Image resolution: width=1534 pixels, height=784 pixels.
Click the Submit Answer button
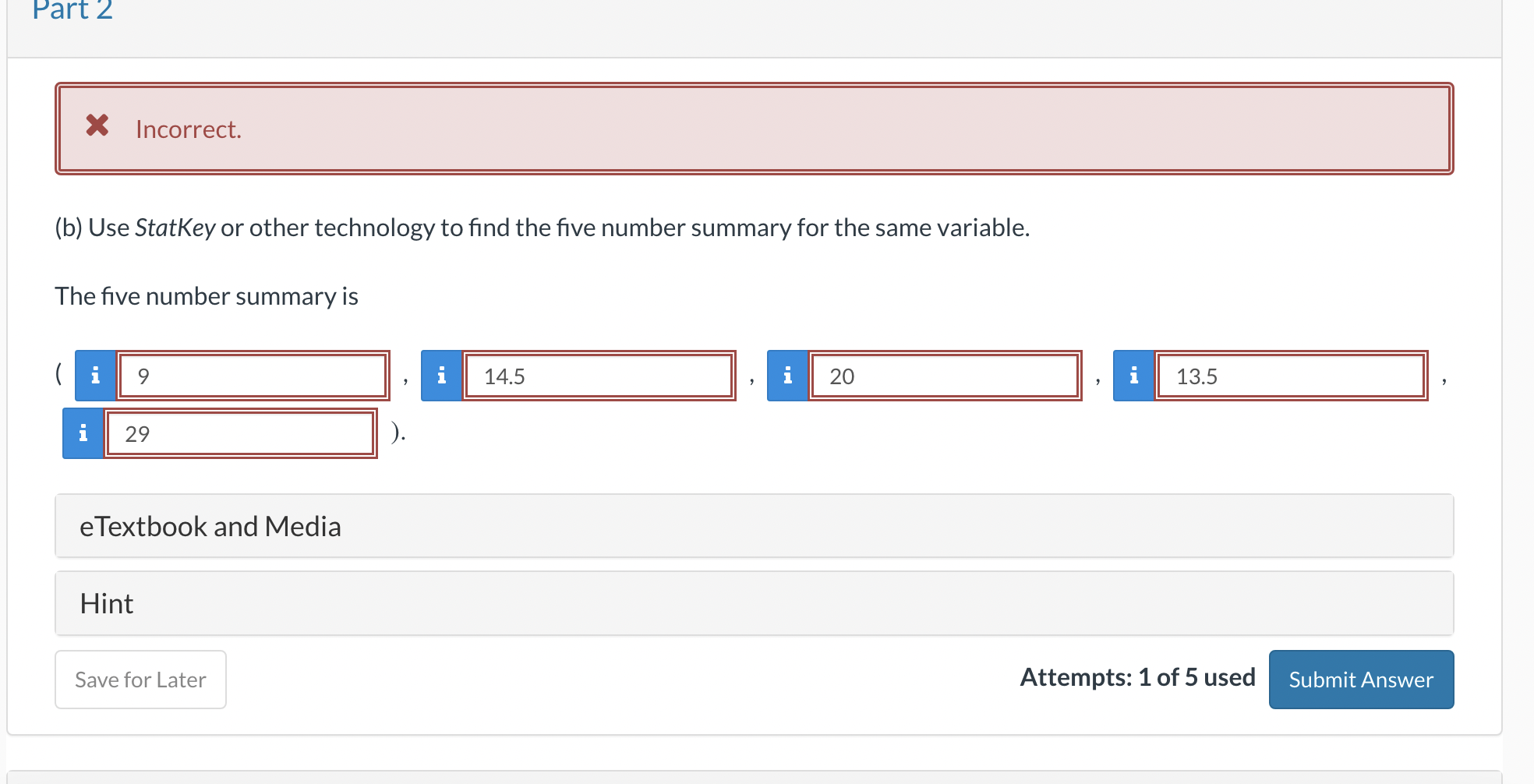pos(1360,679)
